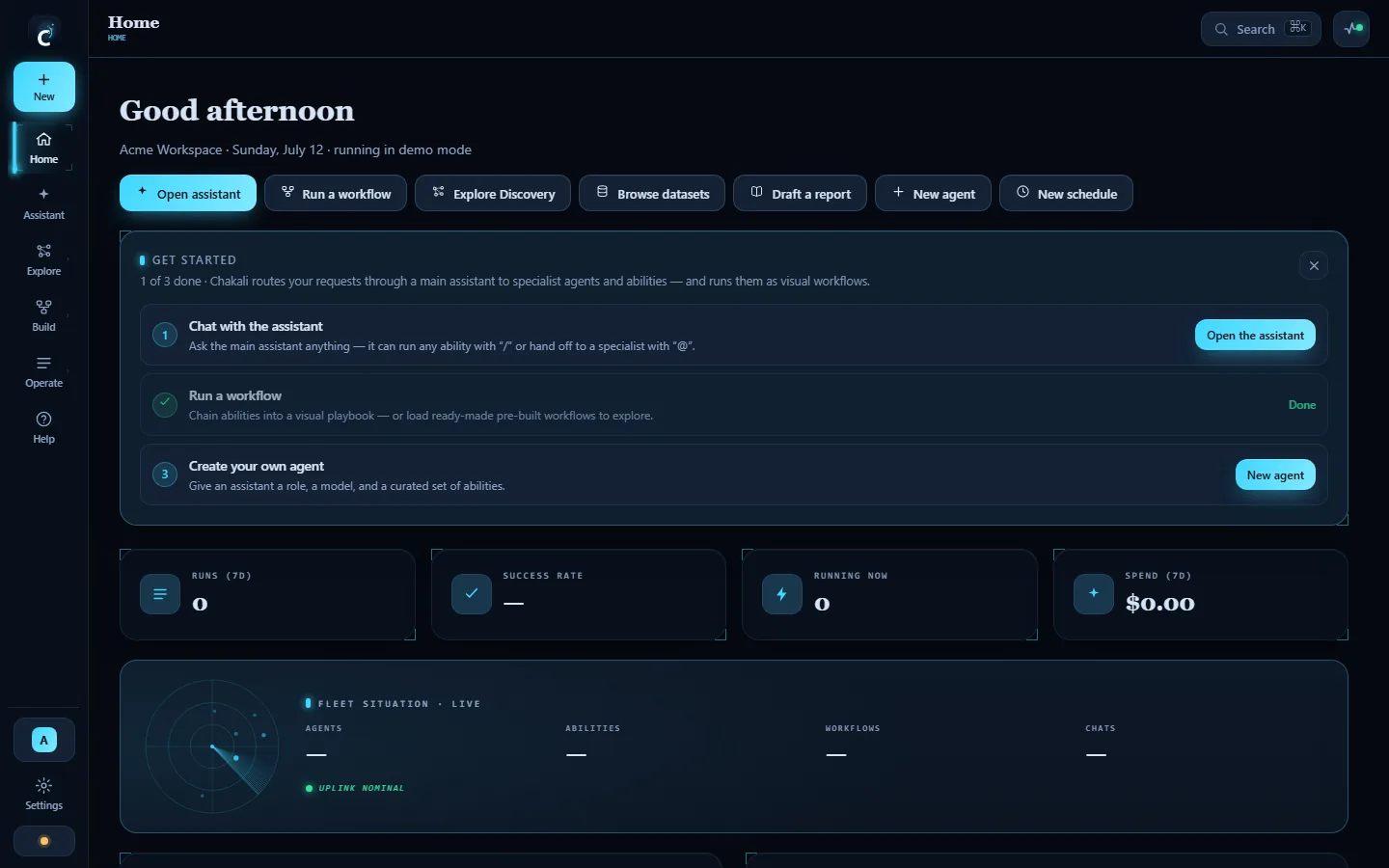
Task: Click FLEET SITUATION · LIVE heading
Action: click(x=399, y=704)
